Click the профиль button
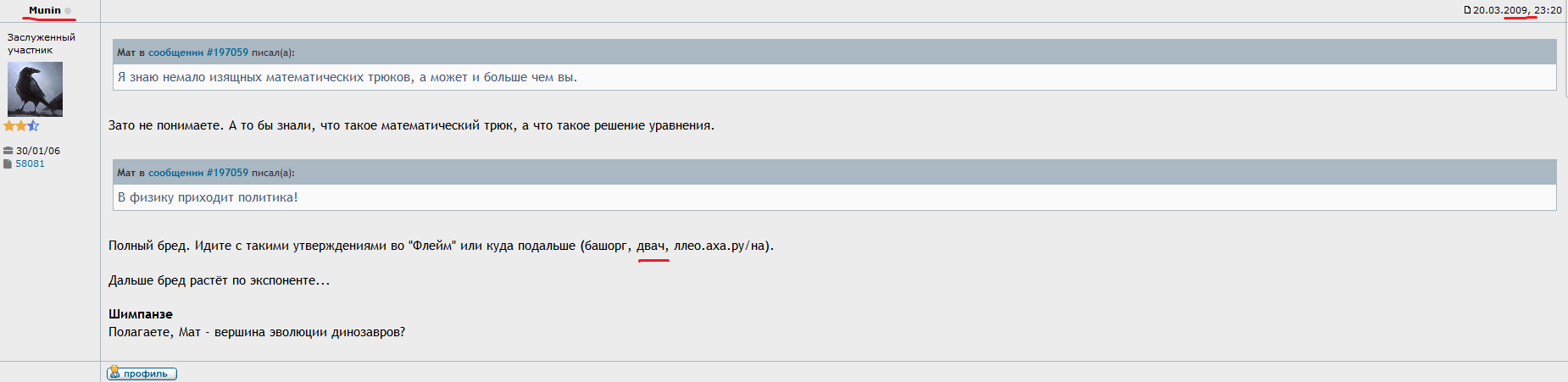Image resolution: width=1568 pixels, height=382 pixels. pos(142,373)
